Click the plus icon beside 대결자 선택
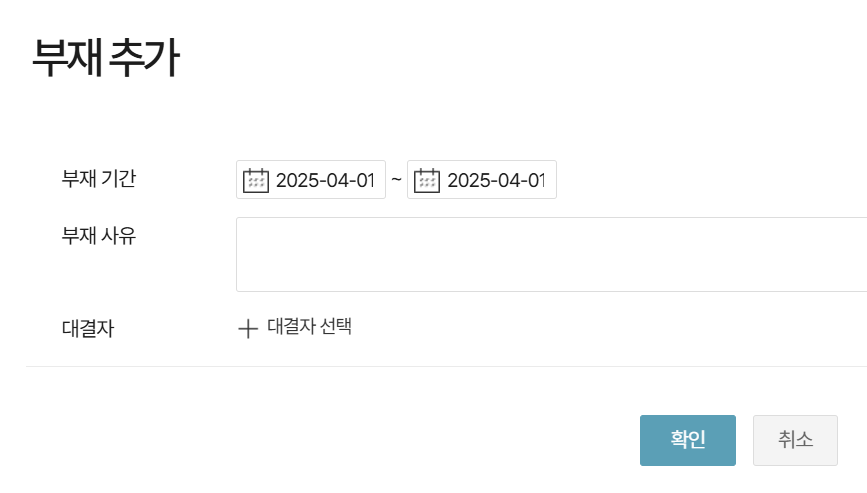Viewport: 867px width, 493px height. [248, 328]
